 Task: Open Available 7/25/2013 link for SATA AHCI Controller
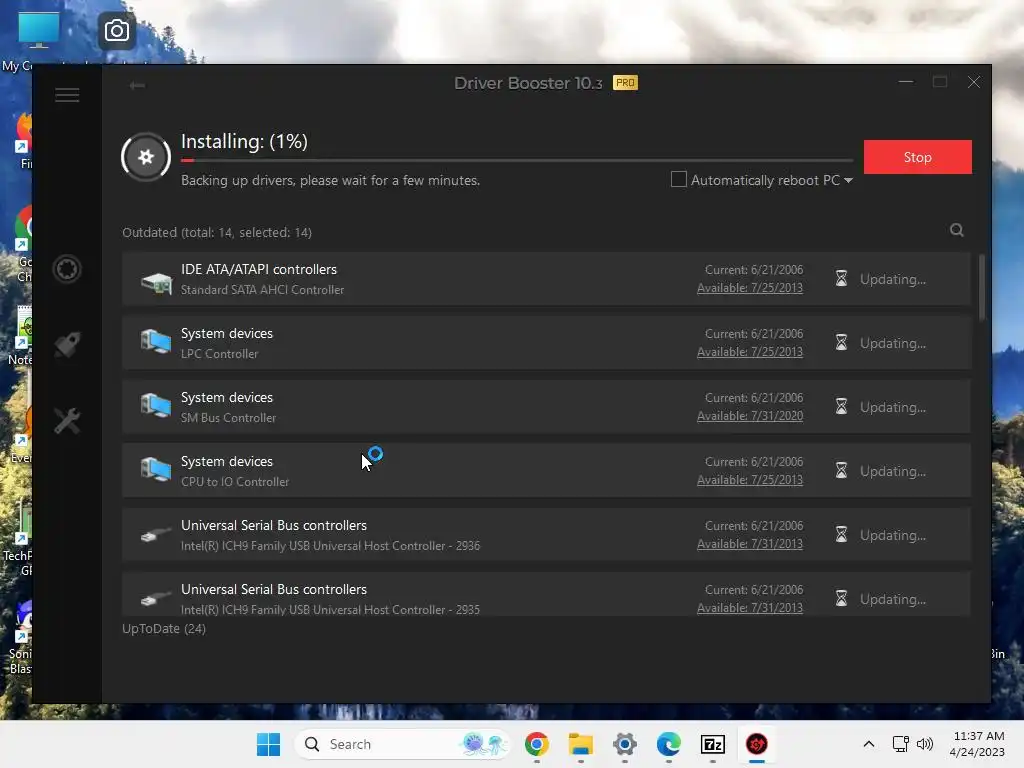point(750,287)
